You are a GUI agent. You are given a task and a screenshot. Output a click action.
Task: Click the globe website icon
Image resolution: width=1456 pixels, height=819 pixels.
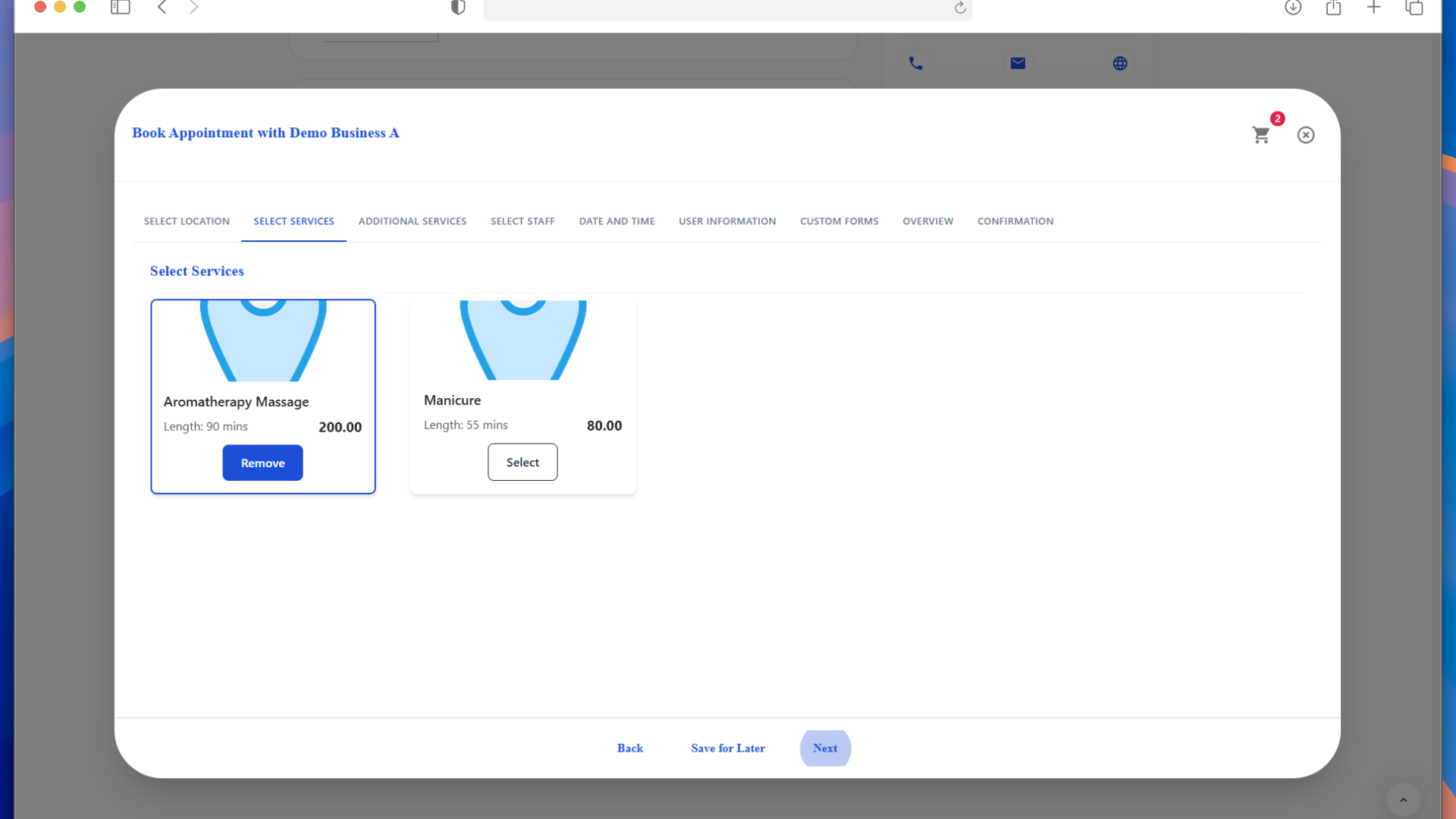tap(1120, 64)
